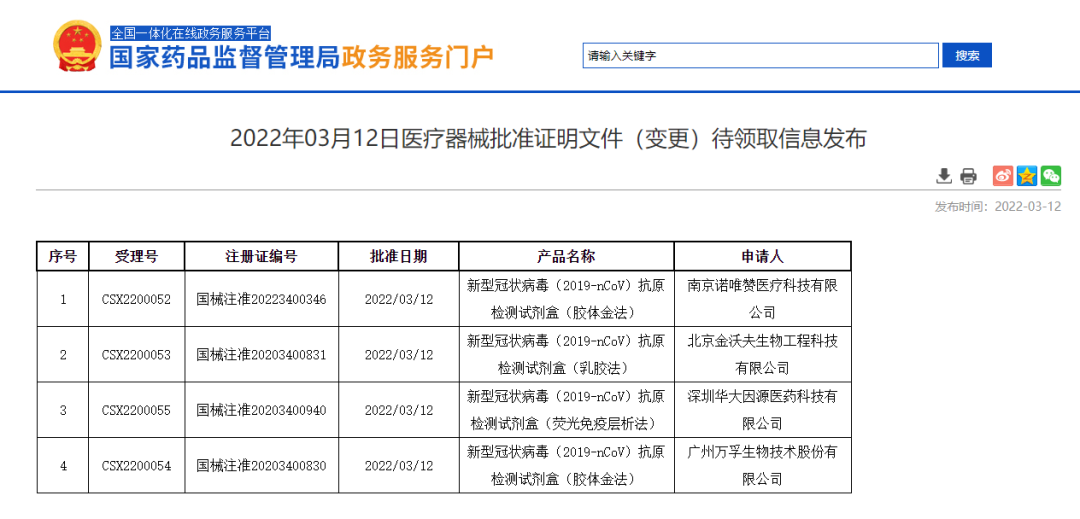Click serial number 1 cell
Image resolution: width=1080 pixels, height=519 pixels.
63,299
